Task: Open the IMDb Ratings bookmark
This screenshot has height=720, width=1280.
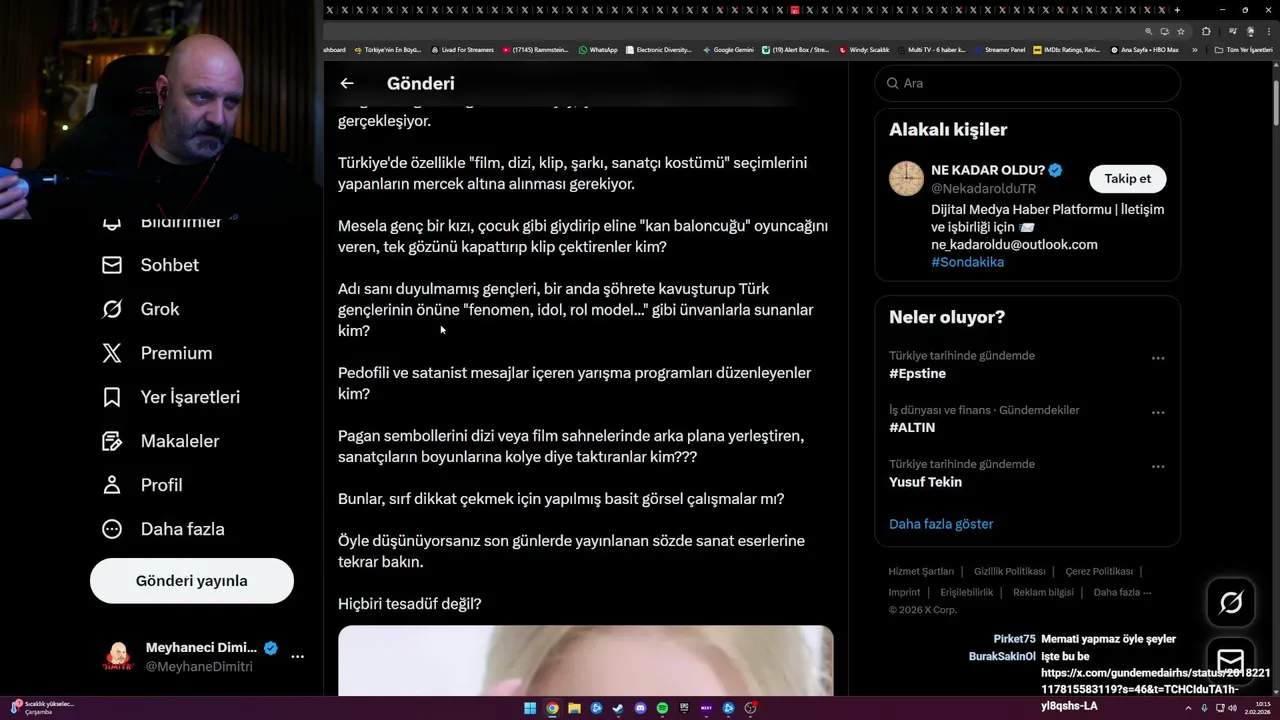Action: 1066,49
